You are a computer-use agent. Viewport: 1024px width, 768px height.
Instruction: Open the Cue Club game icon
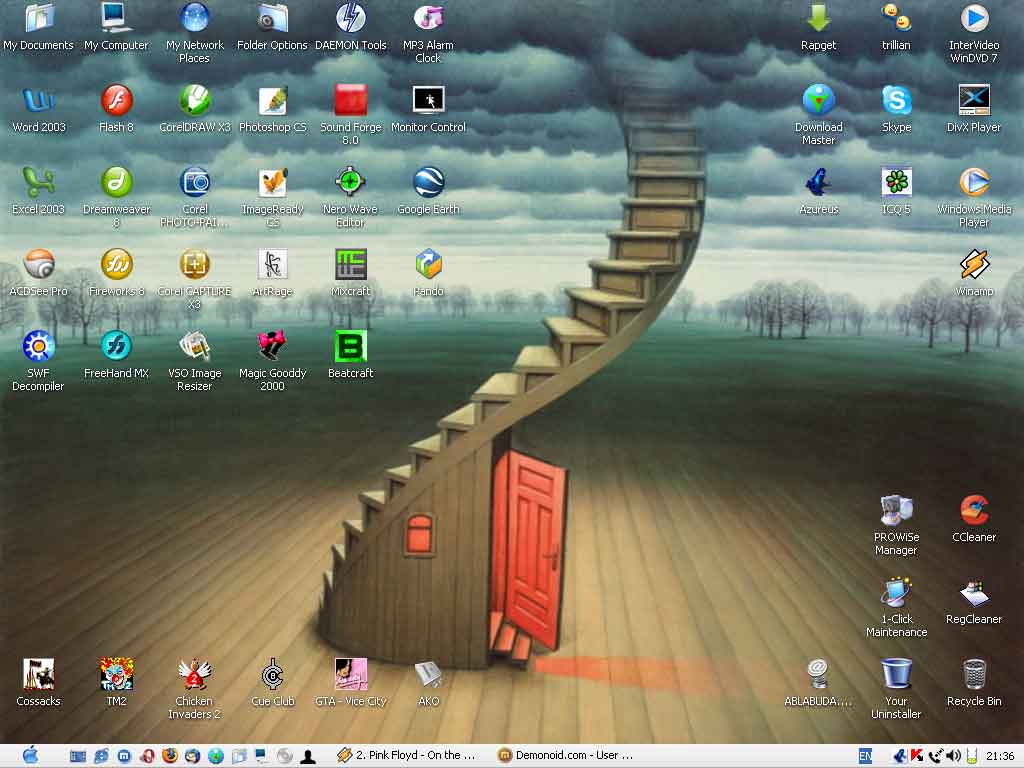tap(272, 673)
